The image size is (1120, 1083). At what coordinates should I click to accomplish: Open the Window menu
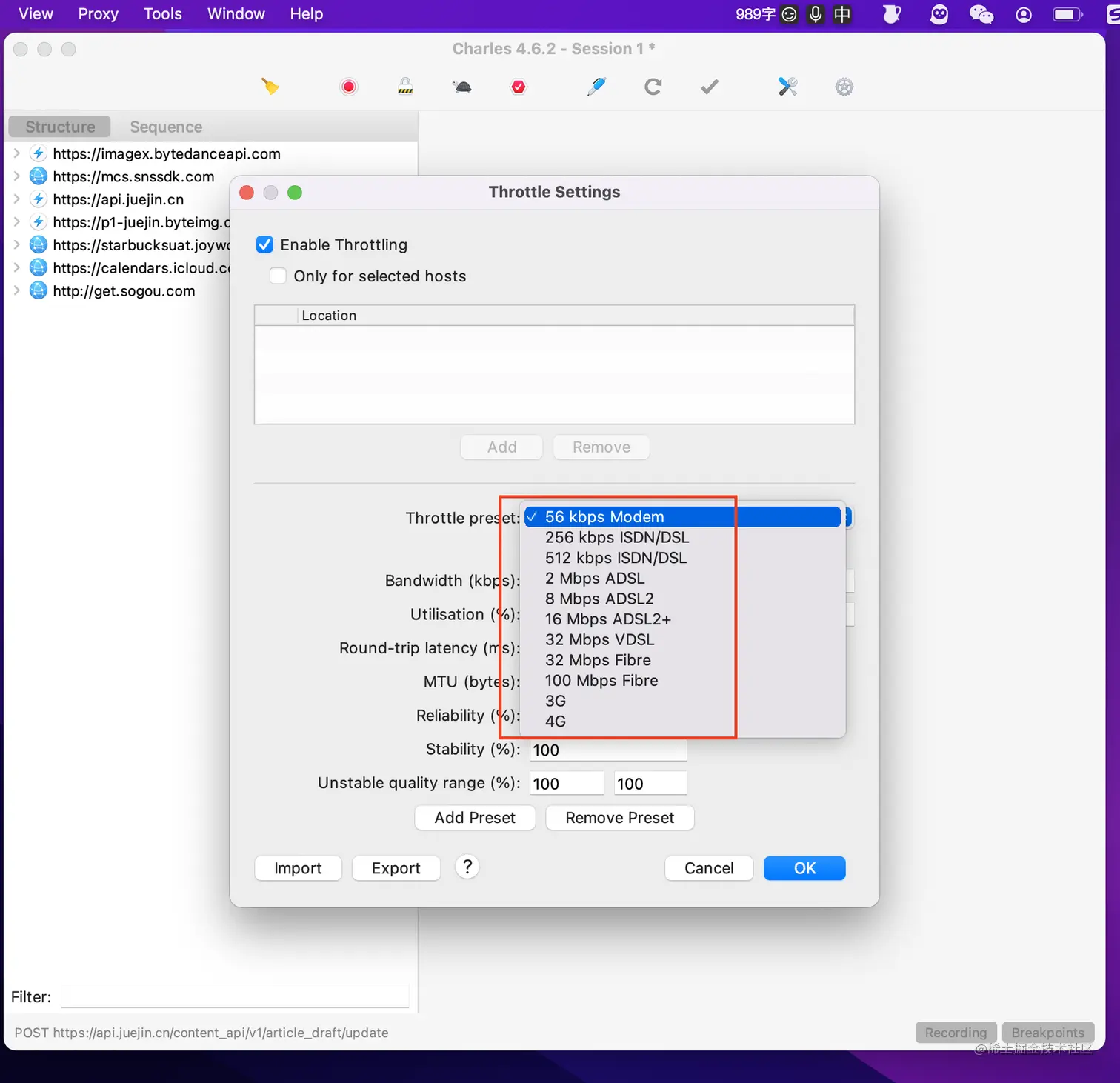point(236,14)
